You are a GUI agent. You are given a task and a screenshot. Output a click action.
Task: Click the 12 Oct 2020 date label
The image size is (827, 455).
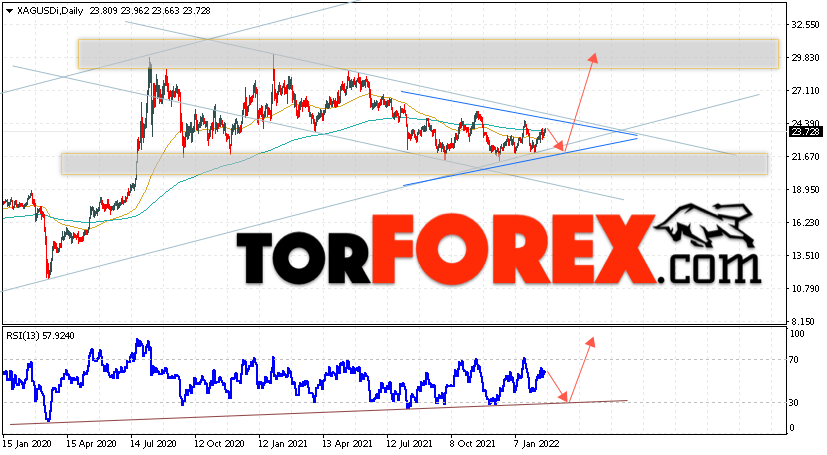(x=220, y=443)
